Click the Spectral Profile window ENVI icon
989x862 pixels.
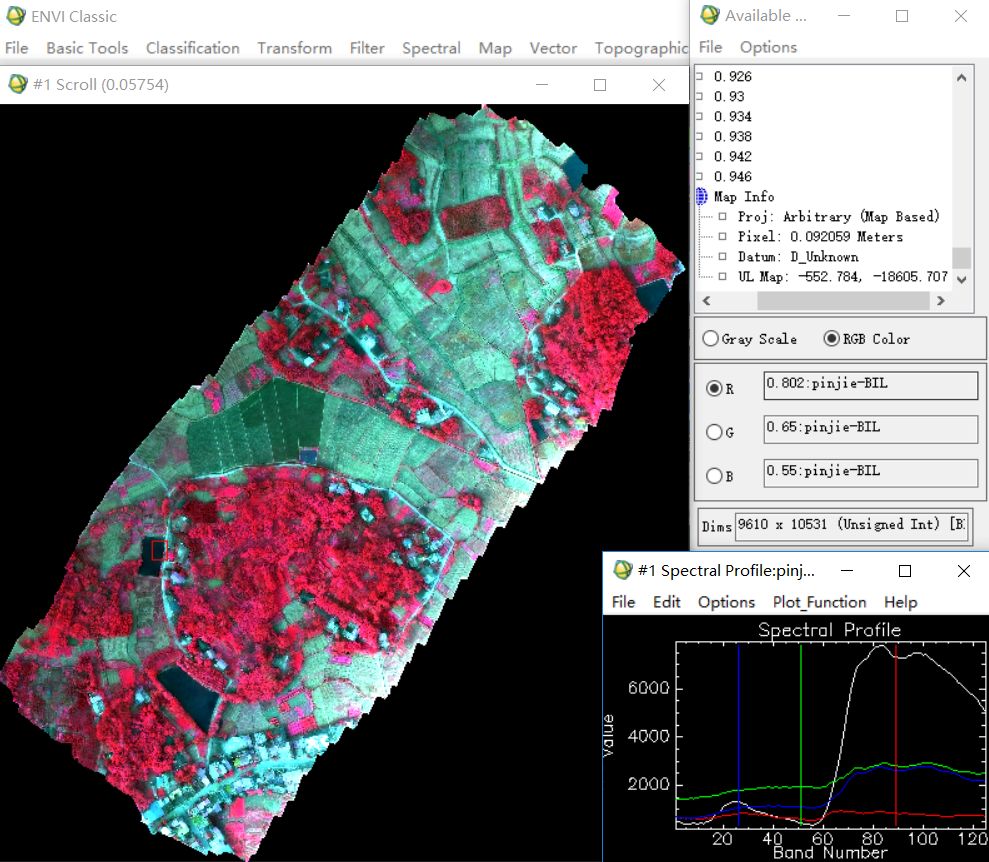tap(622, 571)
